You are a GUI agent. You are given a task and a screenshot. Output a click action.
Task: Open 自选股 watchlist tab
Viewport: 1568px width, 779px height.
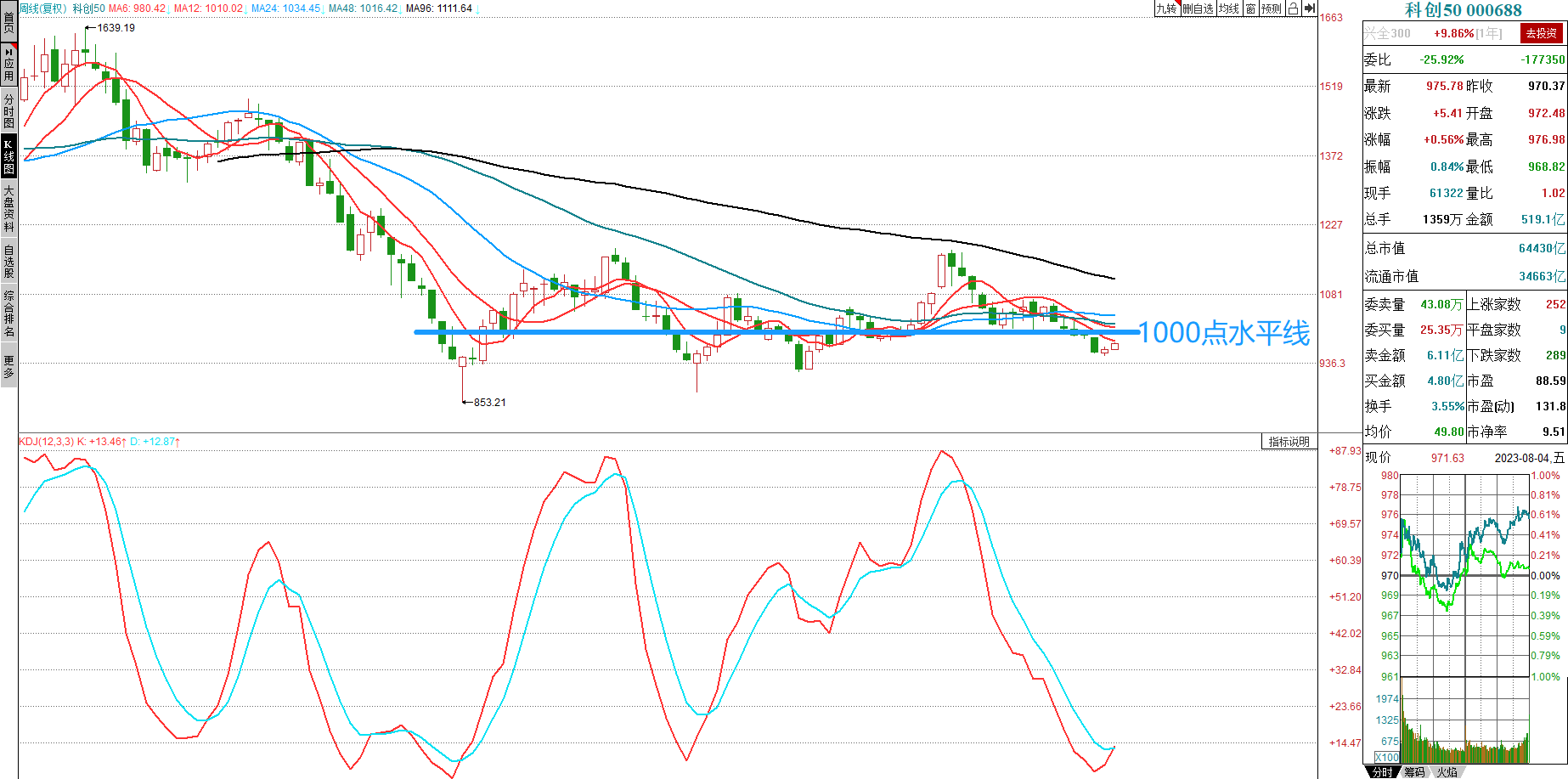8,262
